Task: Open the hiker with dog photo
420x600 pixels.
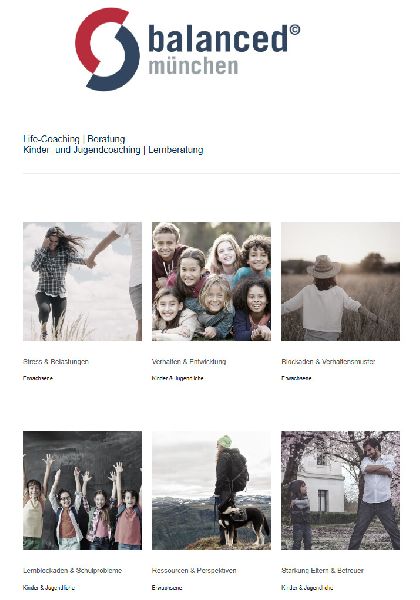Action: (211, 490)
